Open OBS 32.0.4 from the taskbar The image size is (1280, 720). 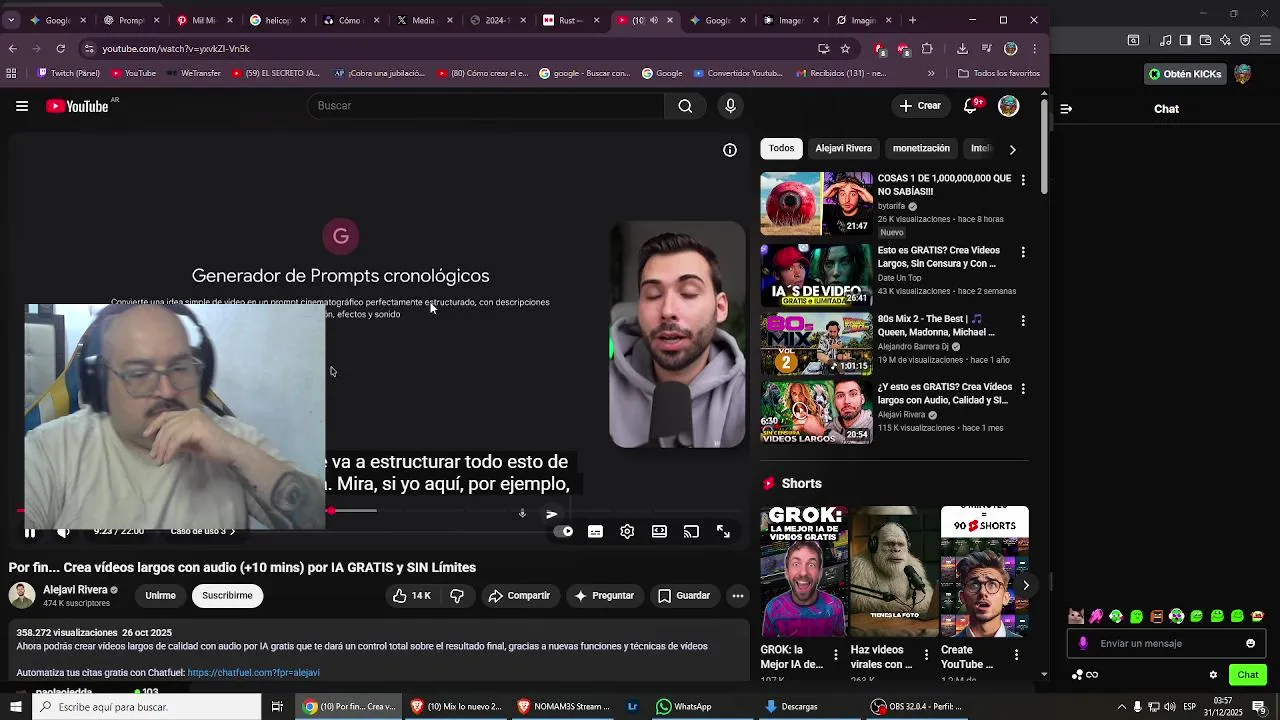[916, 707]
